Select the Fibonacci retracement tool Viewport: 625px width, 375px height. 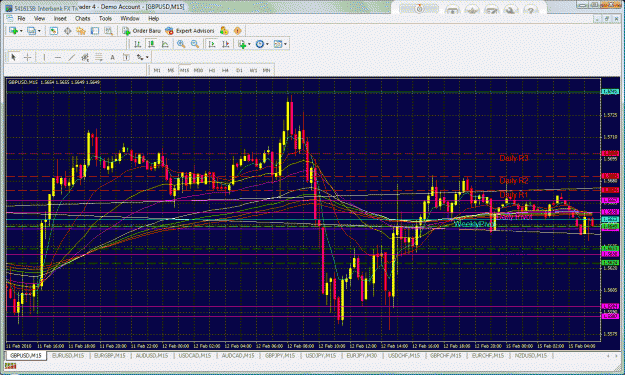[x=98, y=57]
